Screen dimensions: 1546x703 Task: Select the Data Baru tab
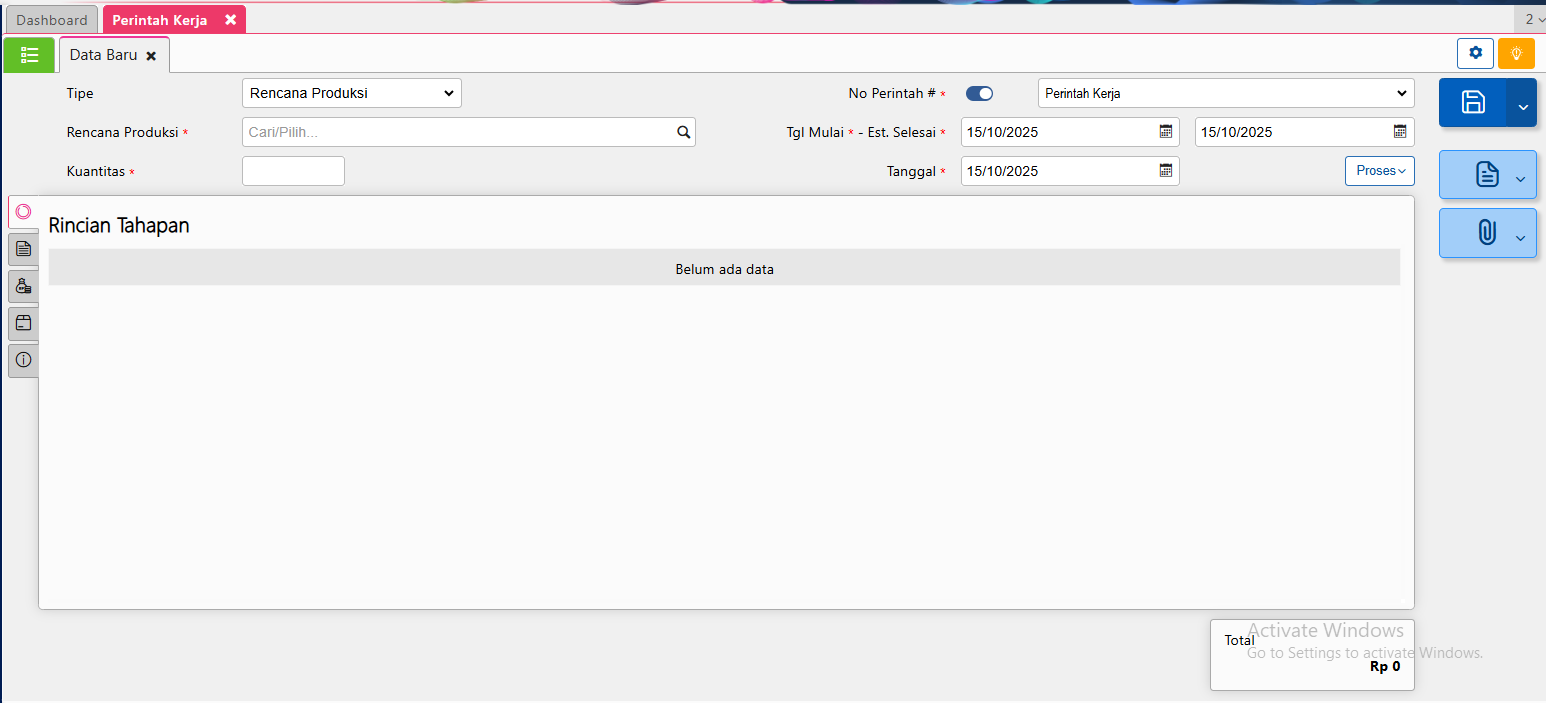(103, 55)
